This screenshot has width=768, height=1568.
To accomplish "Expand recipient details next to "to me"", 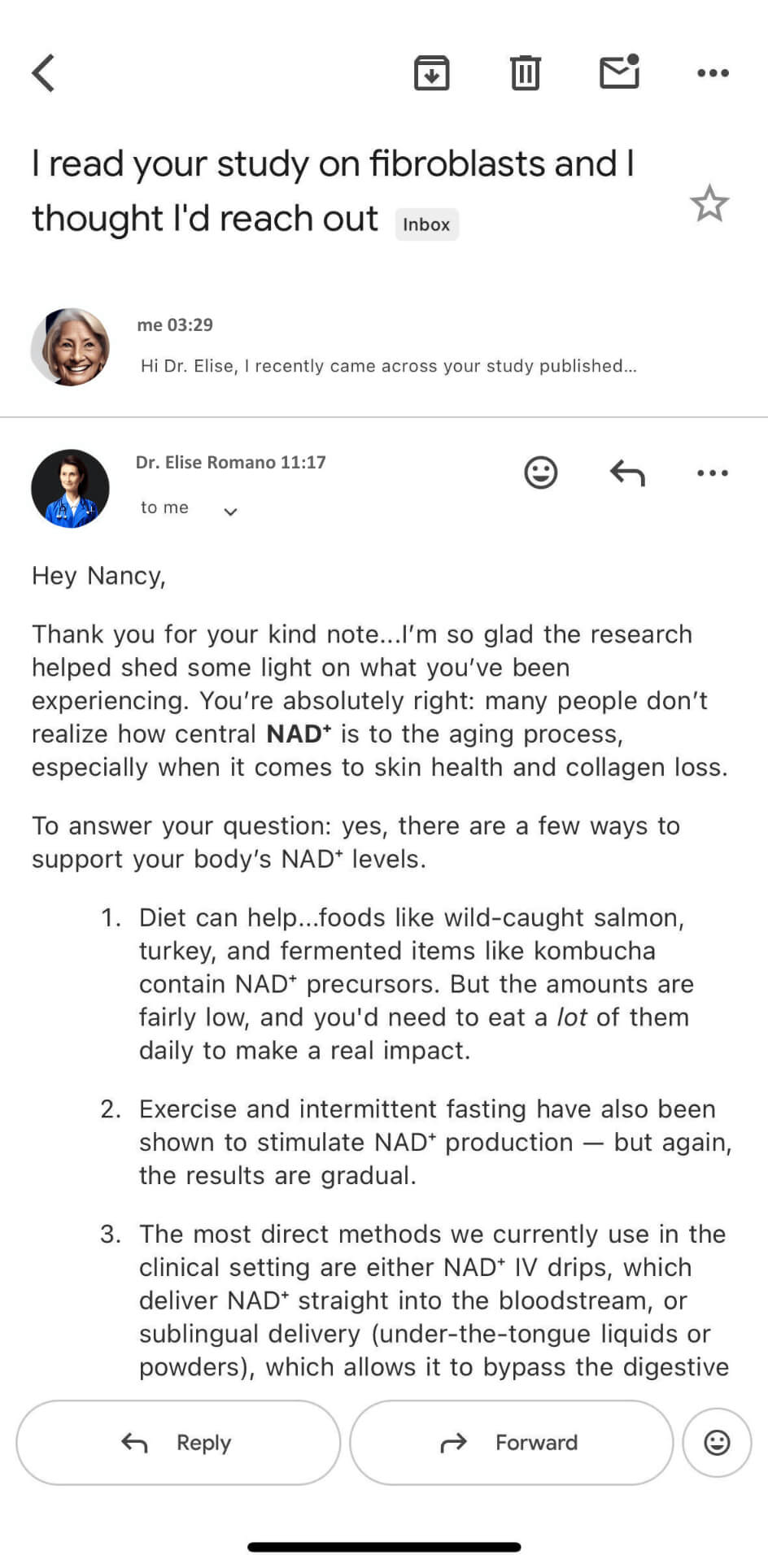I will pyautogui.click(x=230, y=512).
